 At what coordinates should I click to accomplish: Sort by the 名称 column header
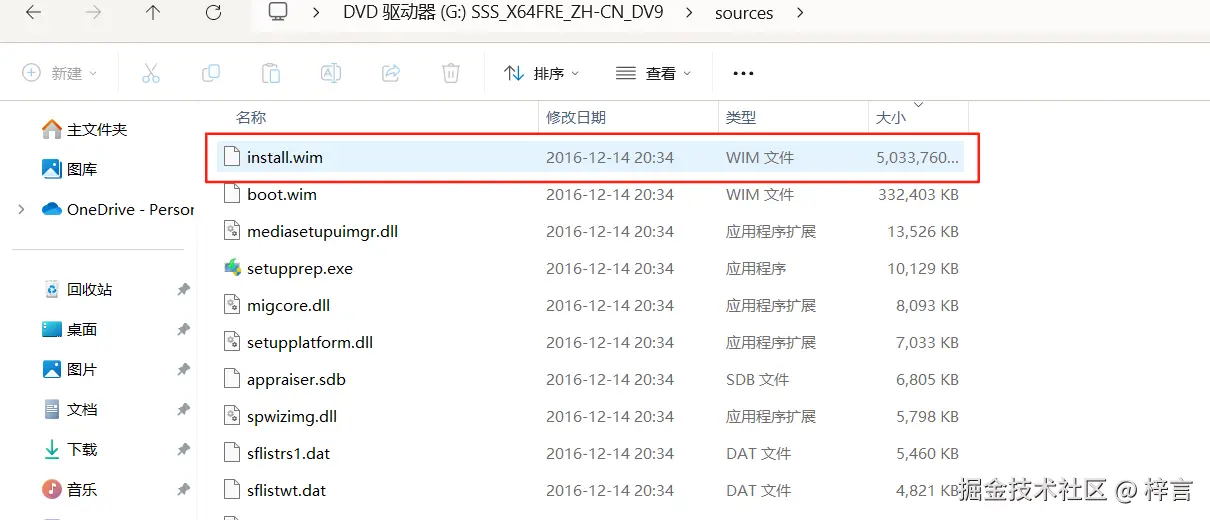tap(251, 117)
